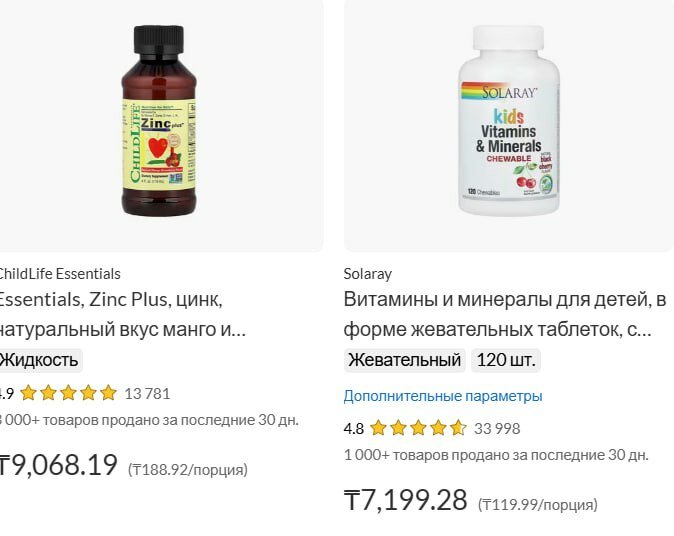Screen dimensions: 674x536
Task: Open the Solaray brand link
Action: 368,274
